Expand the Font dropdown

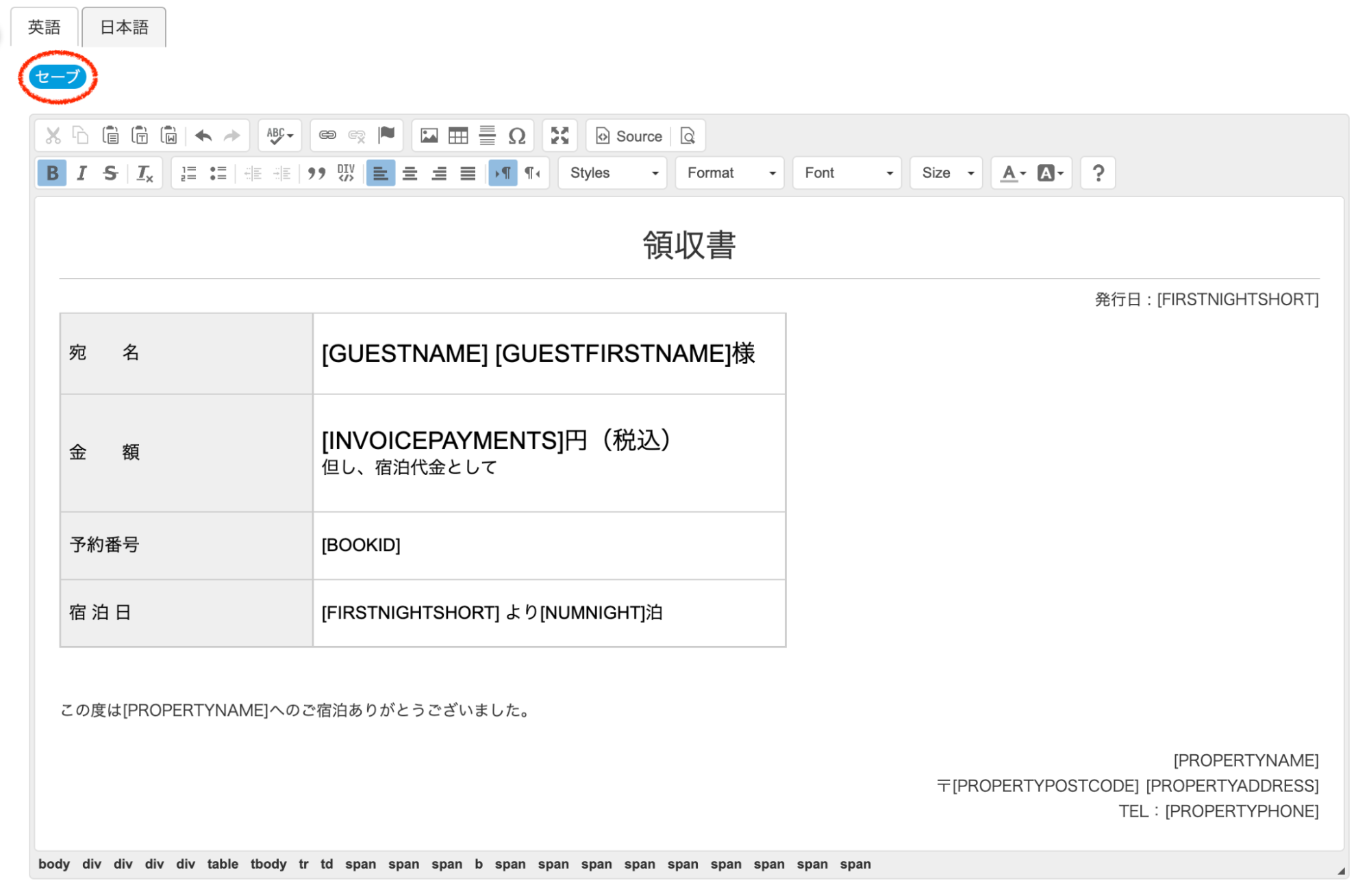tap(847, 173)
